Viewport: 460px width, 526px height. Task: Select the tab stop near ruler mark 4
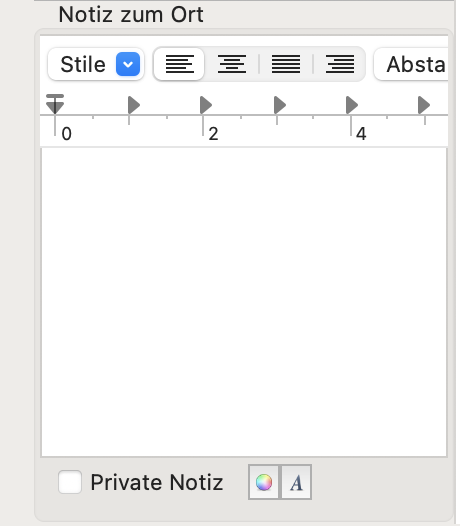click(x=352, y=105)
